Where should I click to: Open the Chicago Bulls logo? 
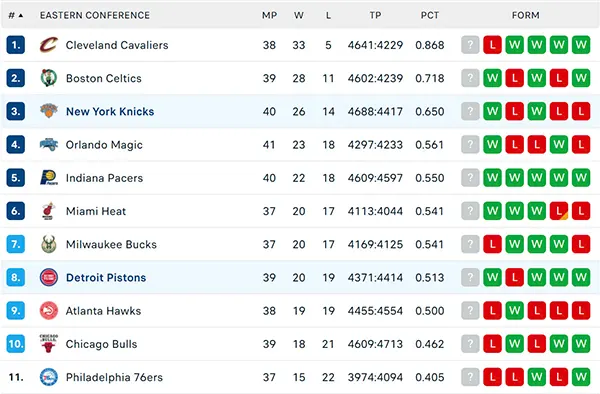tap(49, 344)
